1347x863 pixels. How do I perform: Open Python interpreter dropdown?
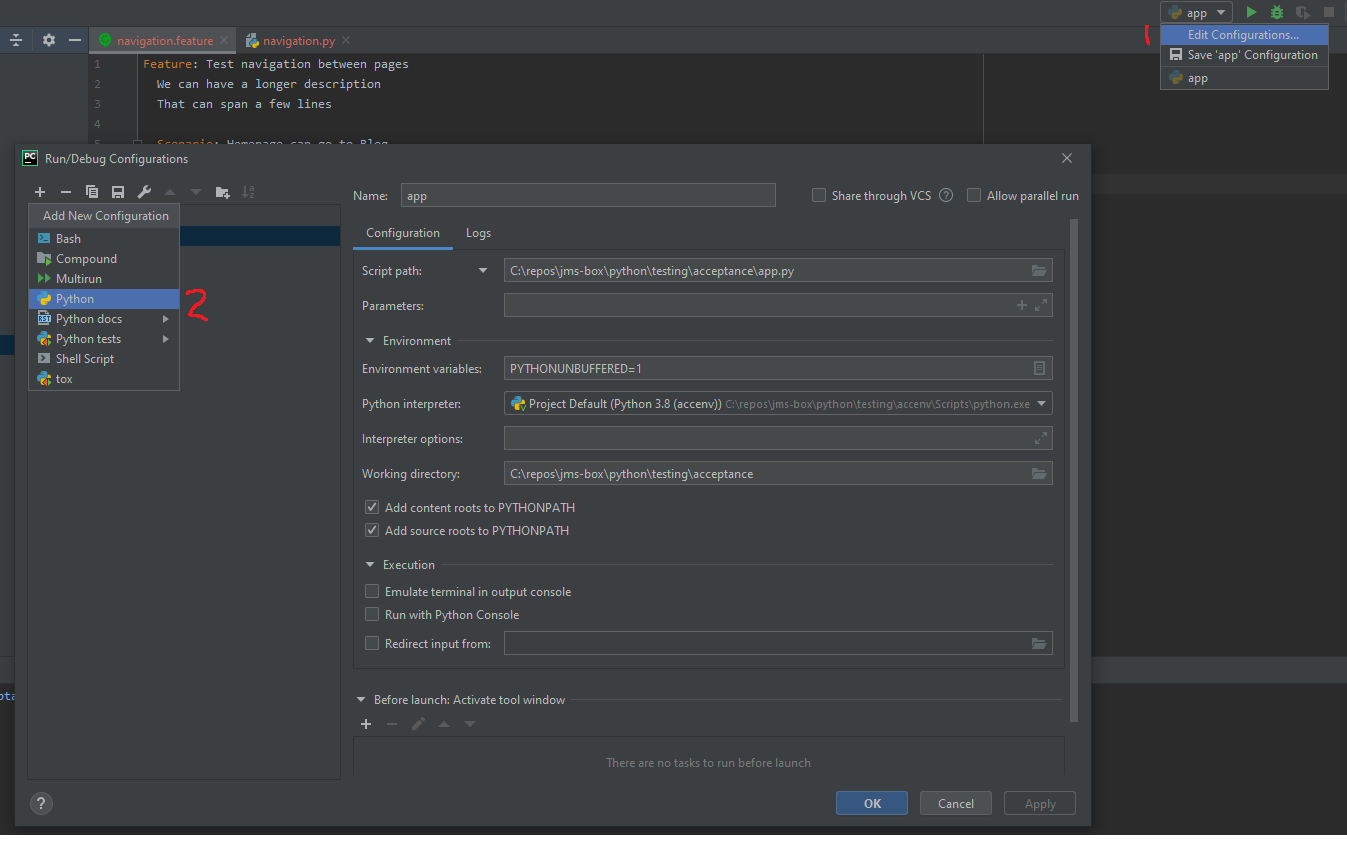[x=1042, y=404]
